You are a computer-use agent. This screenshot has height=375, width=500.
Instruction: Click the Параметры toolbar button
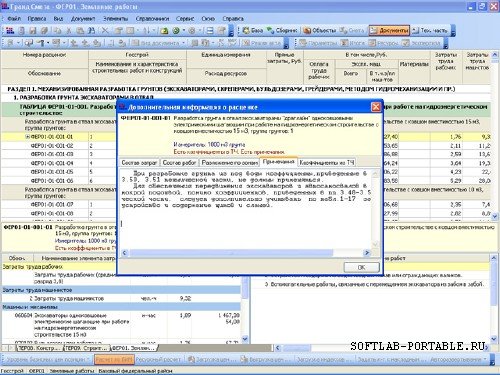click(x=319, y=43)
